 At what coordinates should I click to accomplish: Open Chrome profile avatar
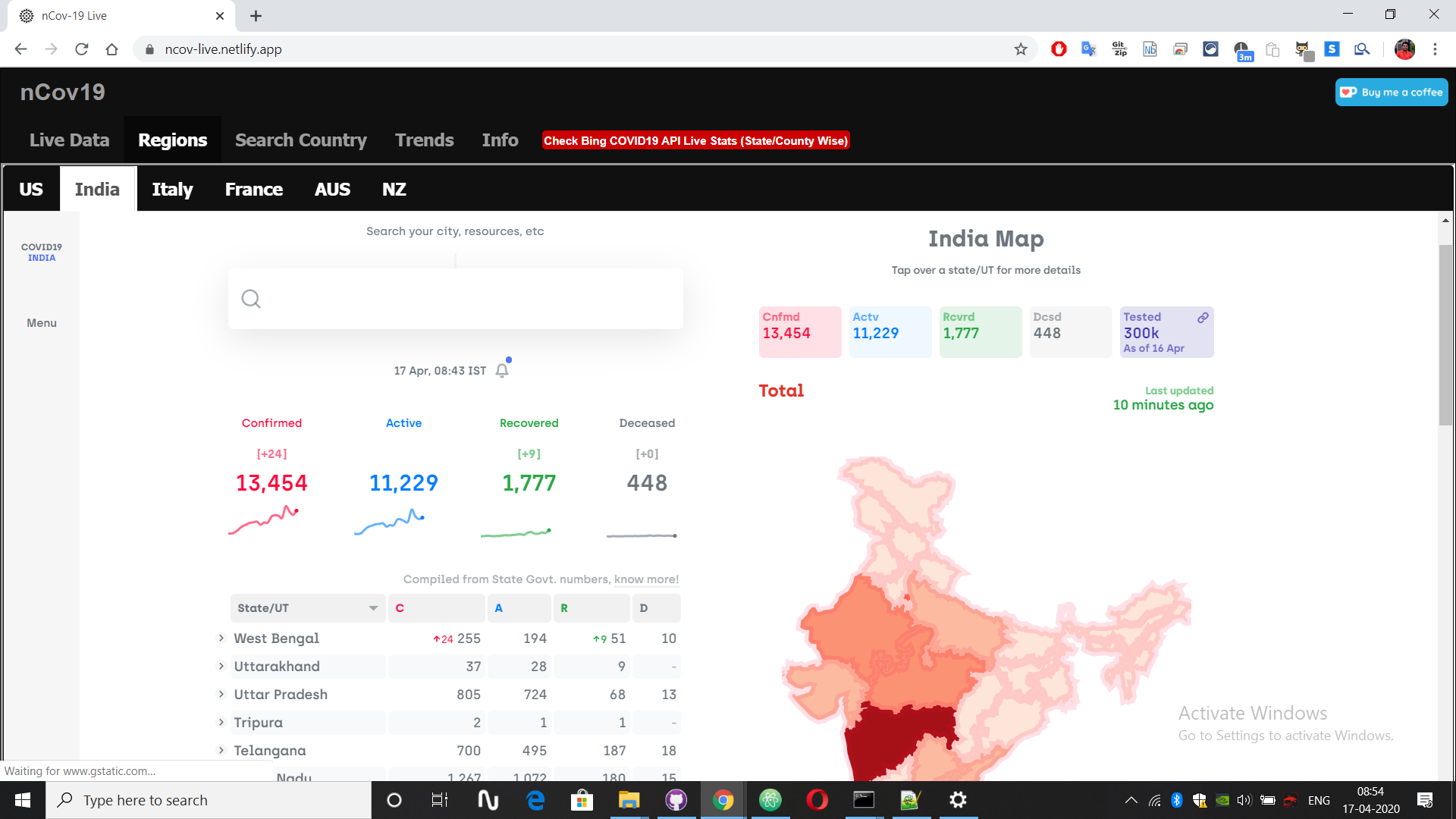click(x=1404, y=49)
